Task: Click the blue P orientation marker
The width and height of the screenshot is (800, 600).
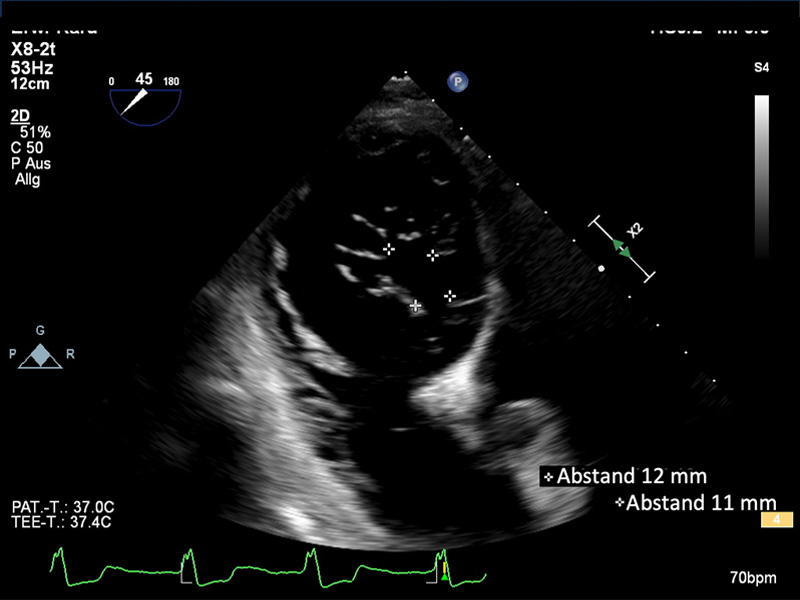Action: [x=457, y=83]
